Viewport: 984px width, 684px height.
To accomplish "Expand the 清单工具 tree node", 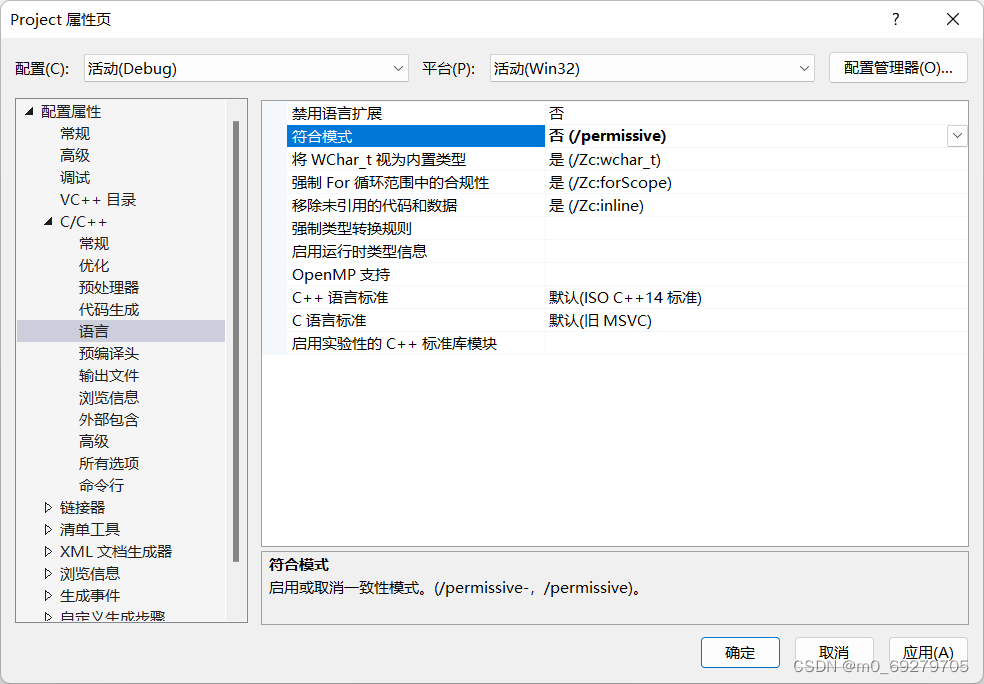I will point(48,529).
